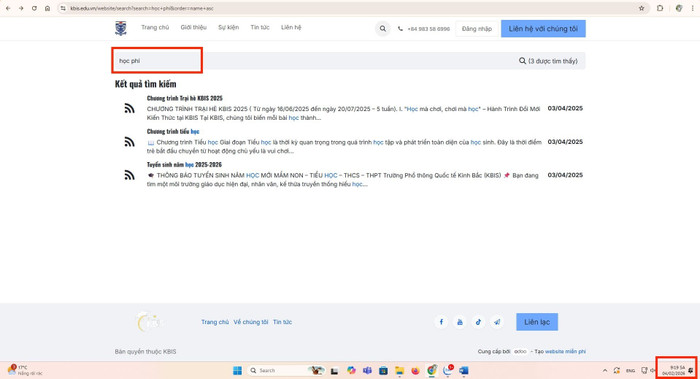
Task: Click the KBIS school crest logo
Action: [121, 28]
